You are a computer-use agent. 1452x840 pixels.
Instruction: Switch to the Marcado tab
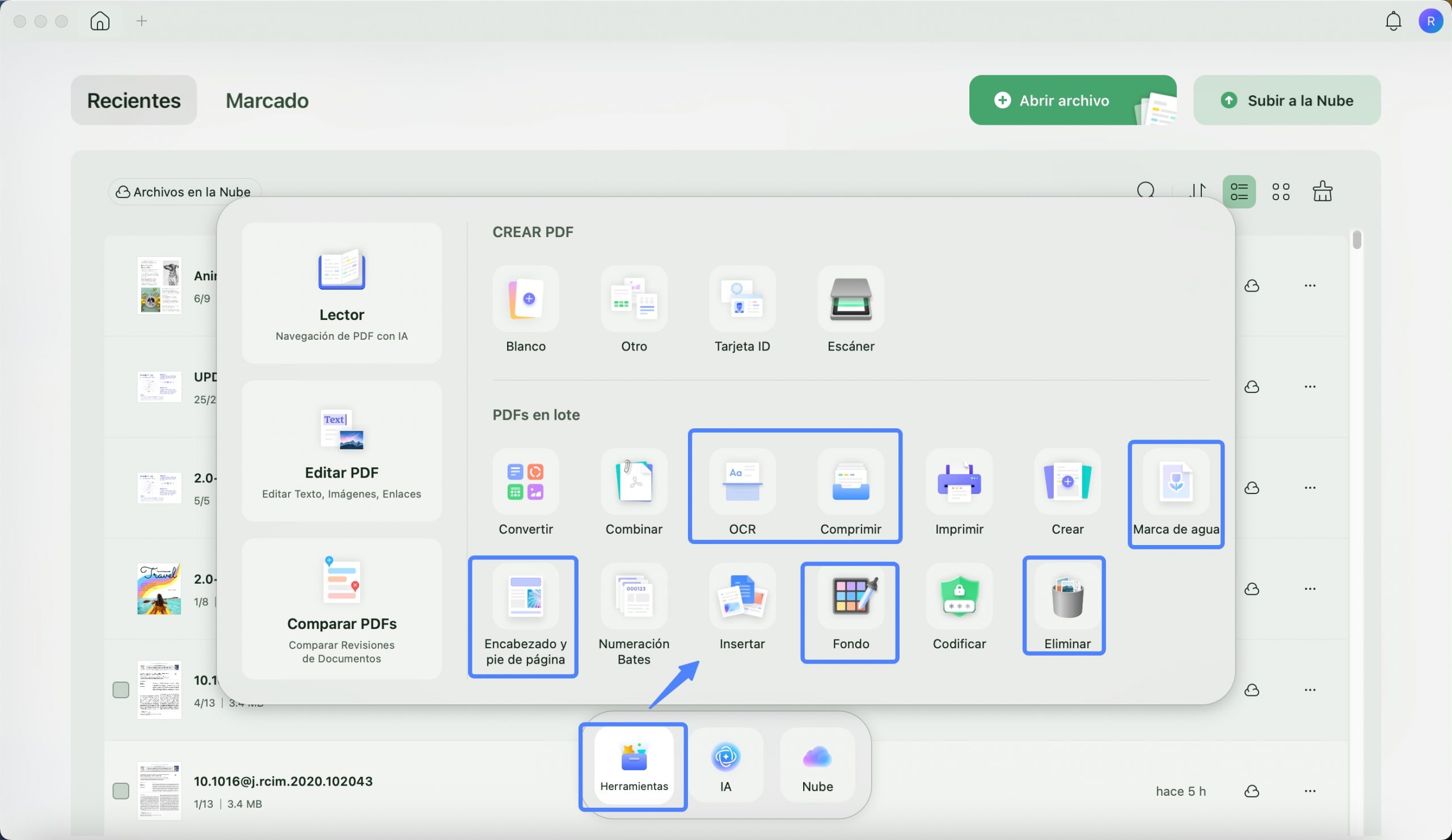tap(267, 100)
